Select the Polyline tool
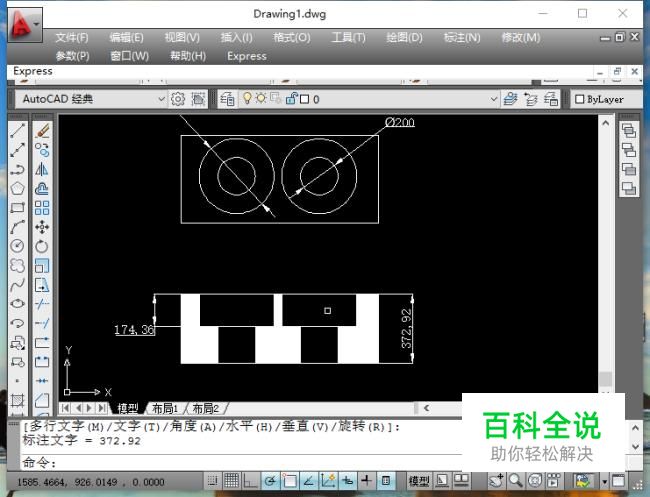Screen dimensions: 650x497 [17, 169]
